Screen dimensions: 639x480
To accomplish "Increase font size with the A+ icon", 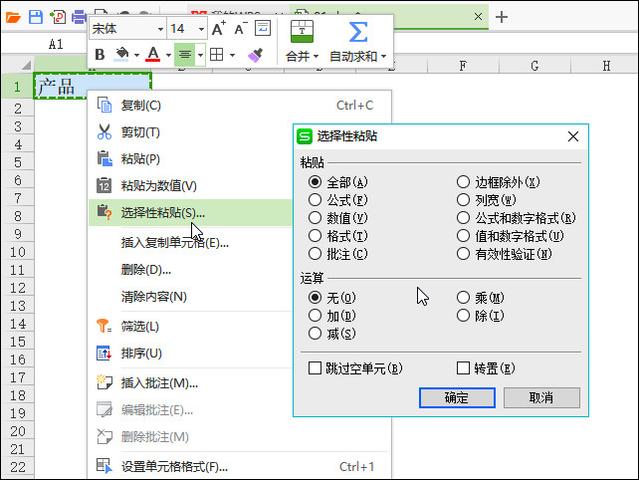I will pyautogui.click(x=219, y=29).
